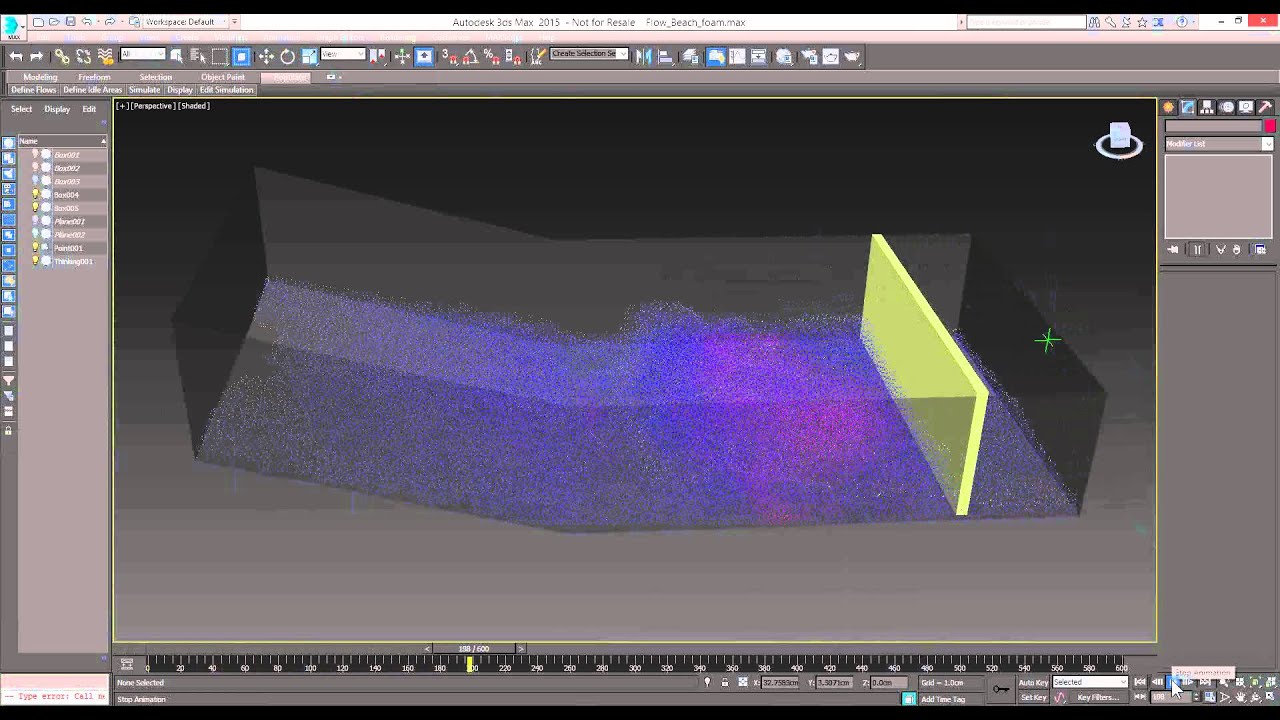The width and height of the screenshot is (1280, 720).
Task: Click the X coordinate input field
Action: 779,682
